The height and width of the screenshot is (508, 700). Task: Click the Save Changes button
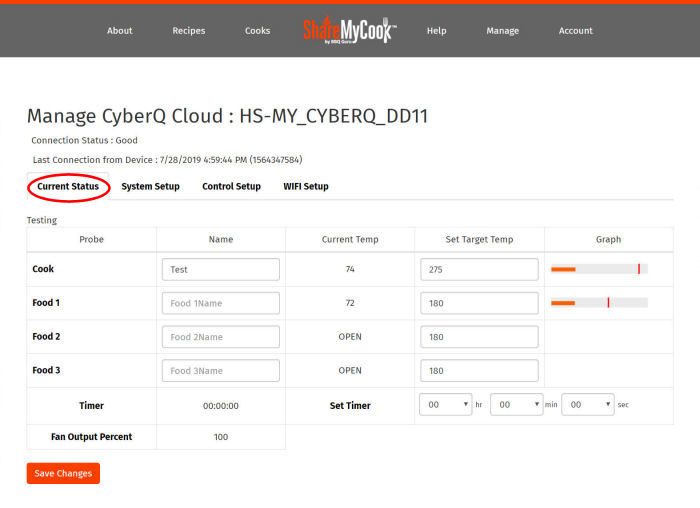click(63, 473)
